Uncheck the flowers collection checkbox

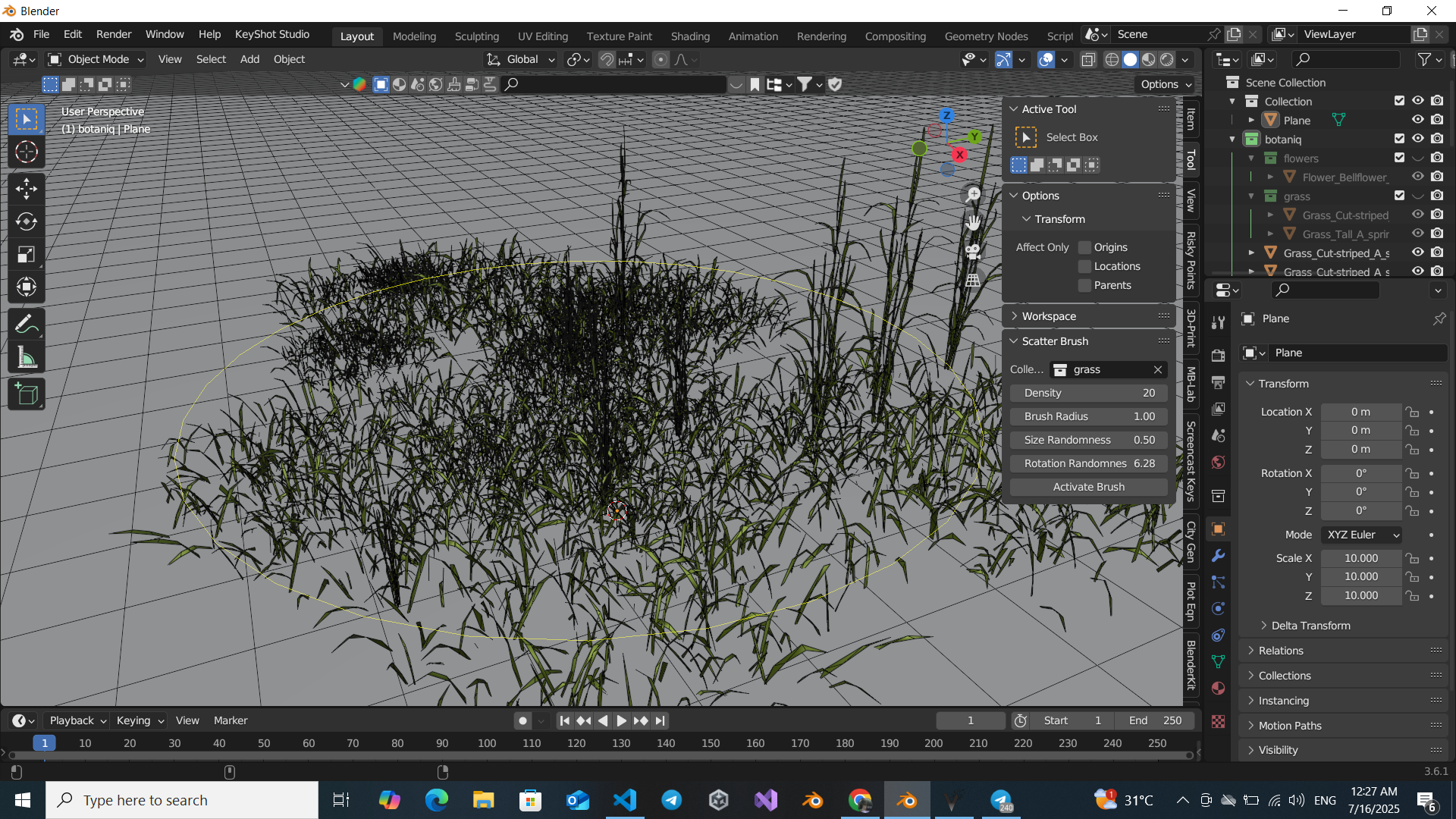pyautogui.click(x=1400, y=158)
